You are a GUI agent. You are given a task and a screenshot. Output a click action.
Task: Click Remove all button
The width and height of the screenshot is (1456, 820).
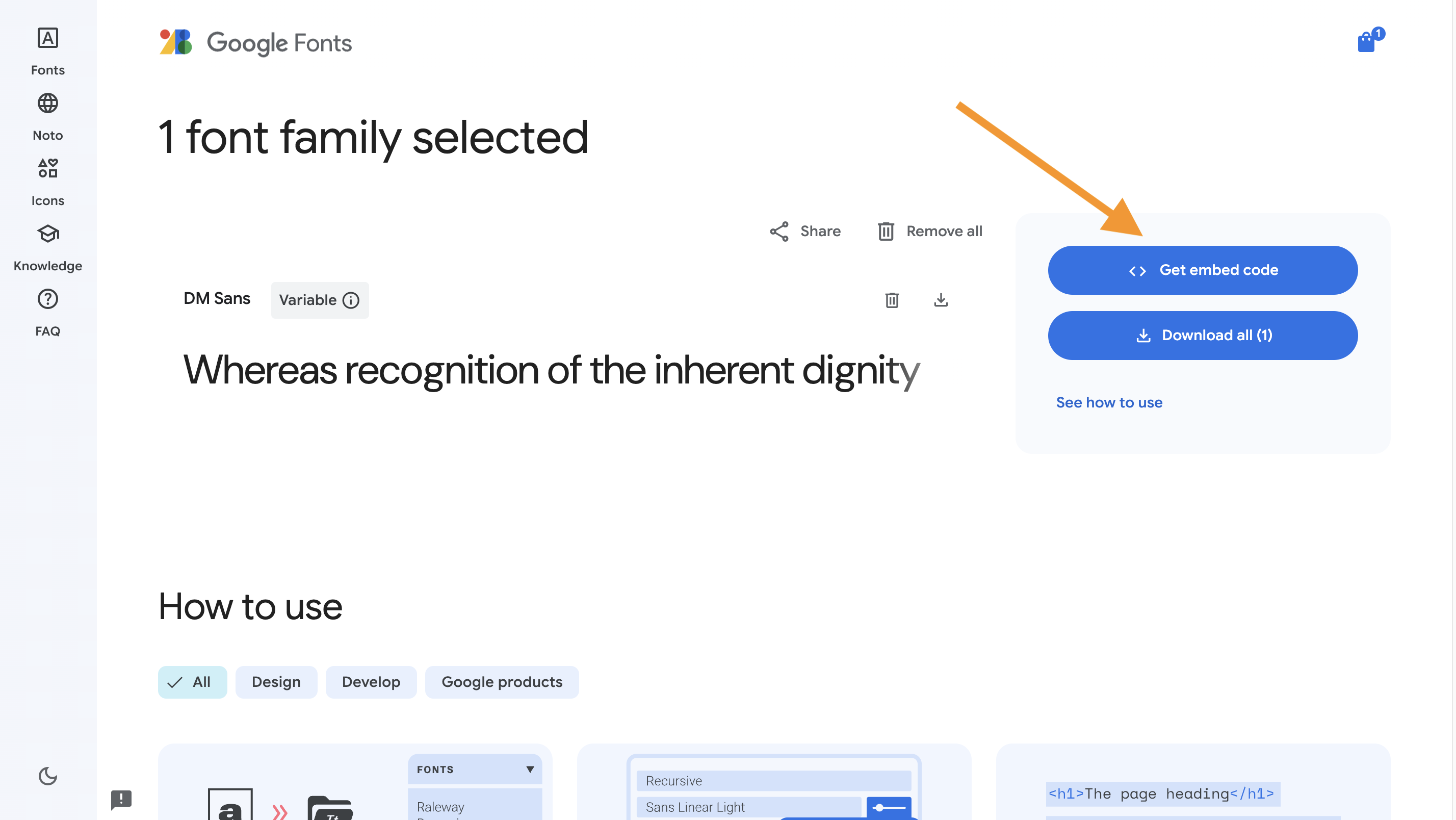tap(930, 232)
